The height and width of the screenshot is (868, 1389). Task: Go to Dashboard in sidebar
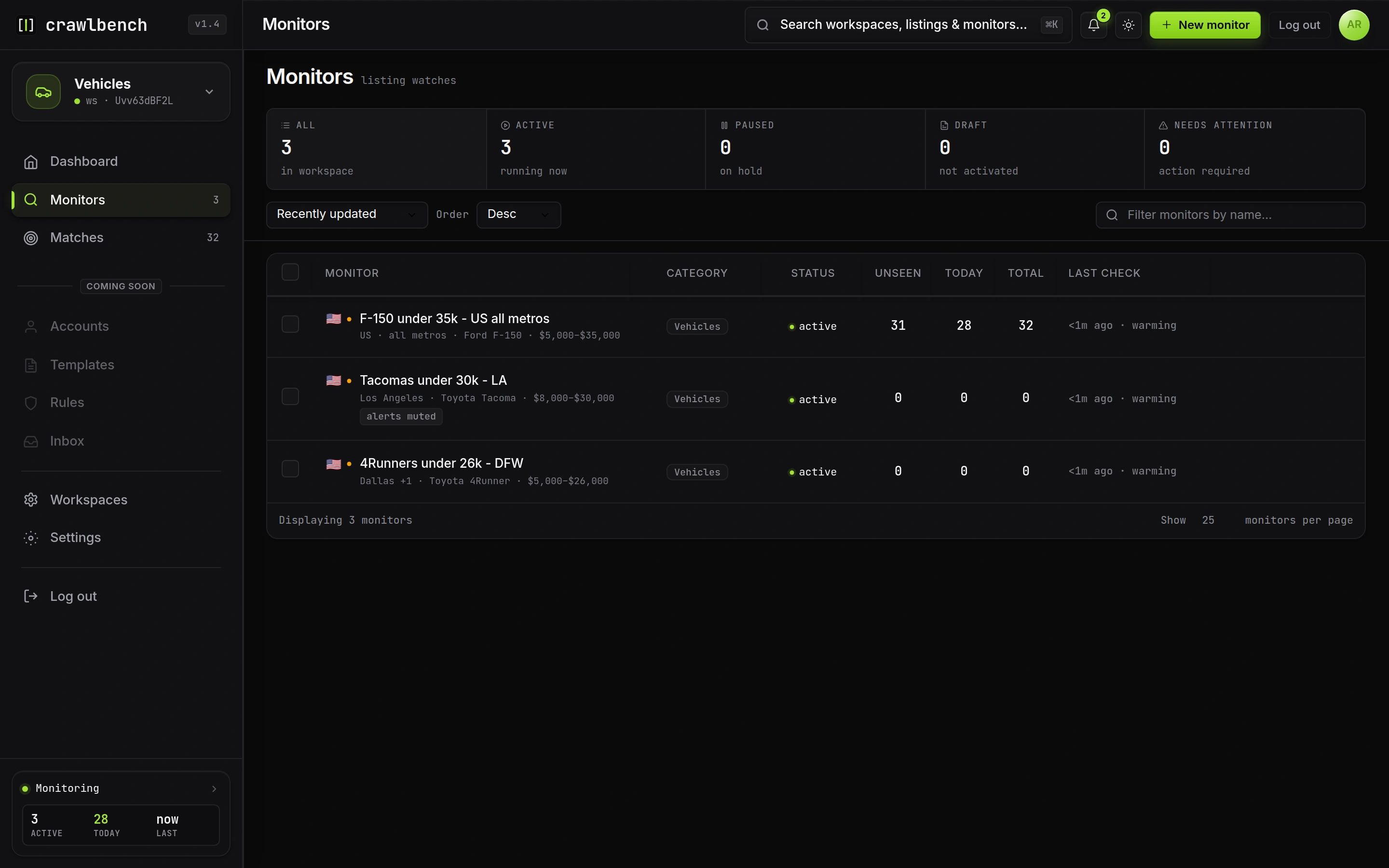point(121,162)
